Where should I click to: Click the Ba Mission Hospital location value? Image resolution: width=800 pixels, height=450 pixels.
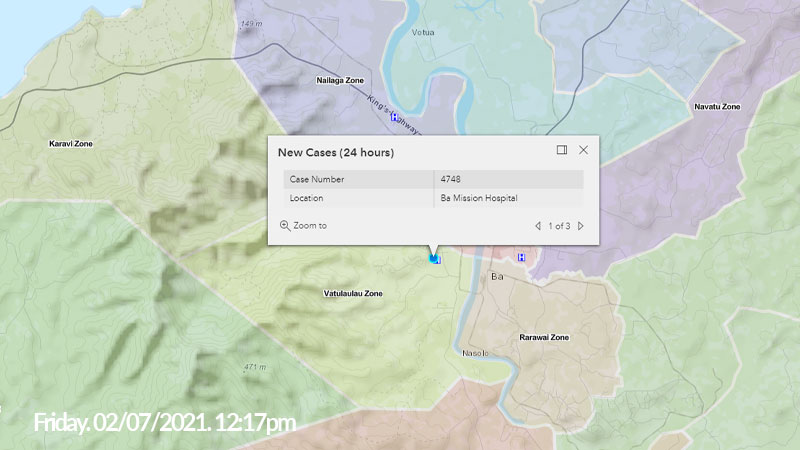coord(479,198)
